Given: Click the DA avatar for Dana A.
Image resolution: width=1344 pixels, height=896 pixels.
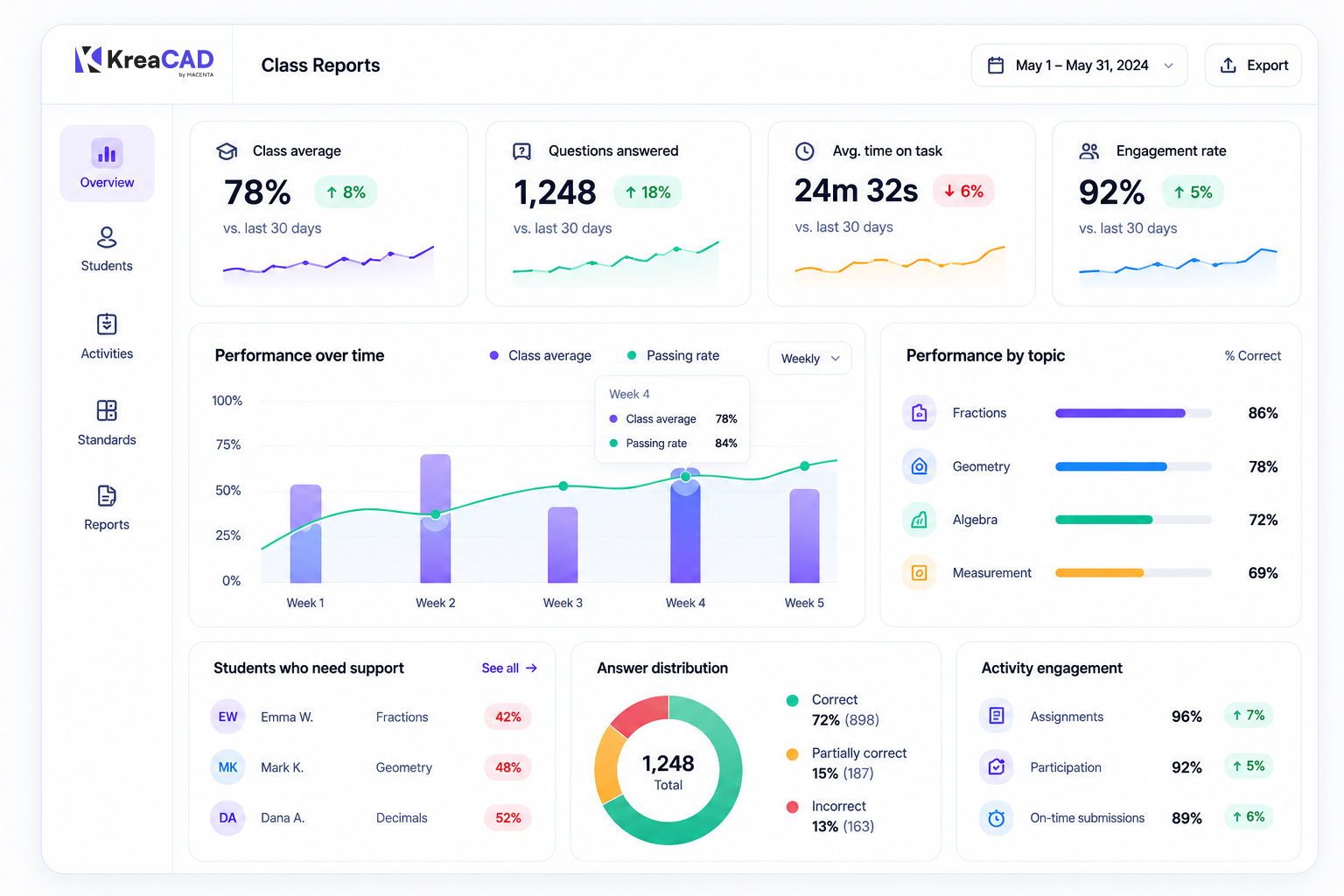Looking at the screenshot, I should point(227,818).
